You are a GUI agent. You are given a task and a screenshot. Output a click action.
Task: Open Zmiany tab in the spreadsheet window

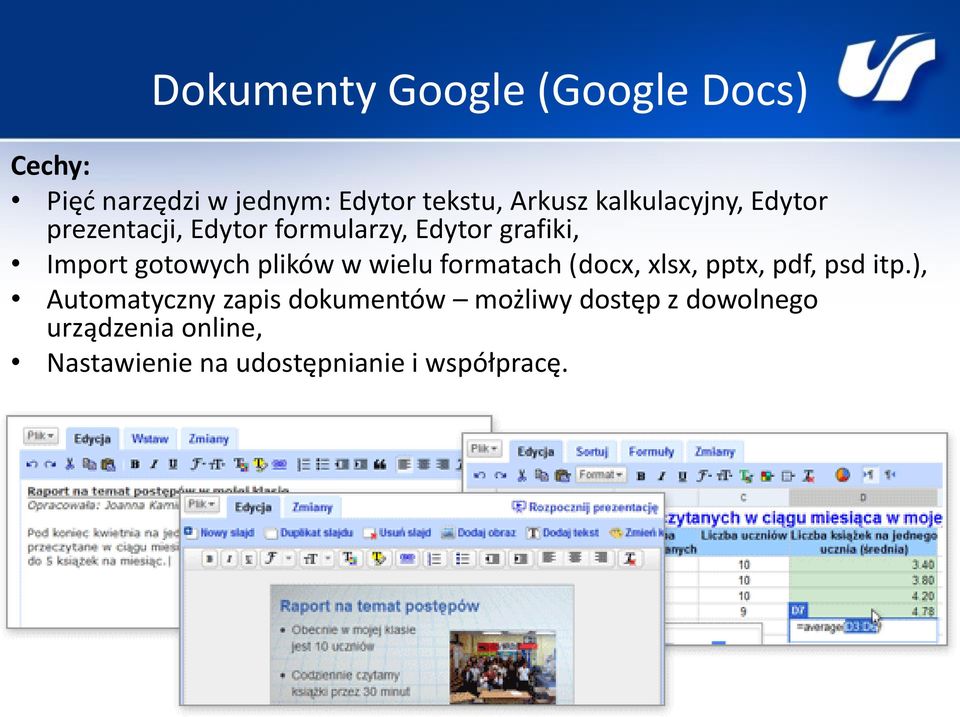(714, 451)
